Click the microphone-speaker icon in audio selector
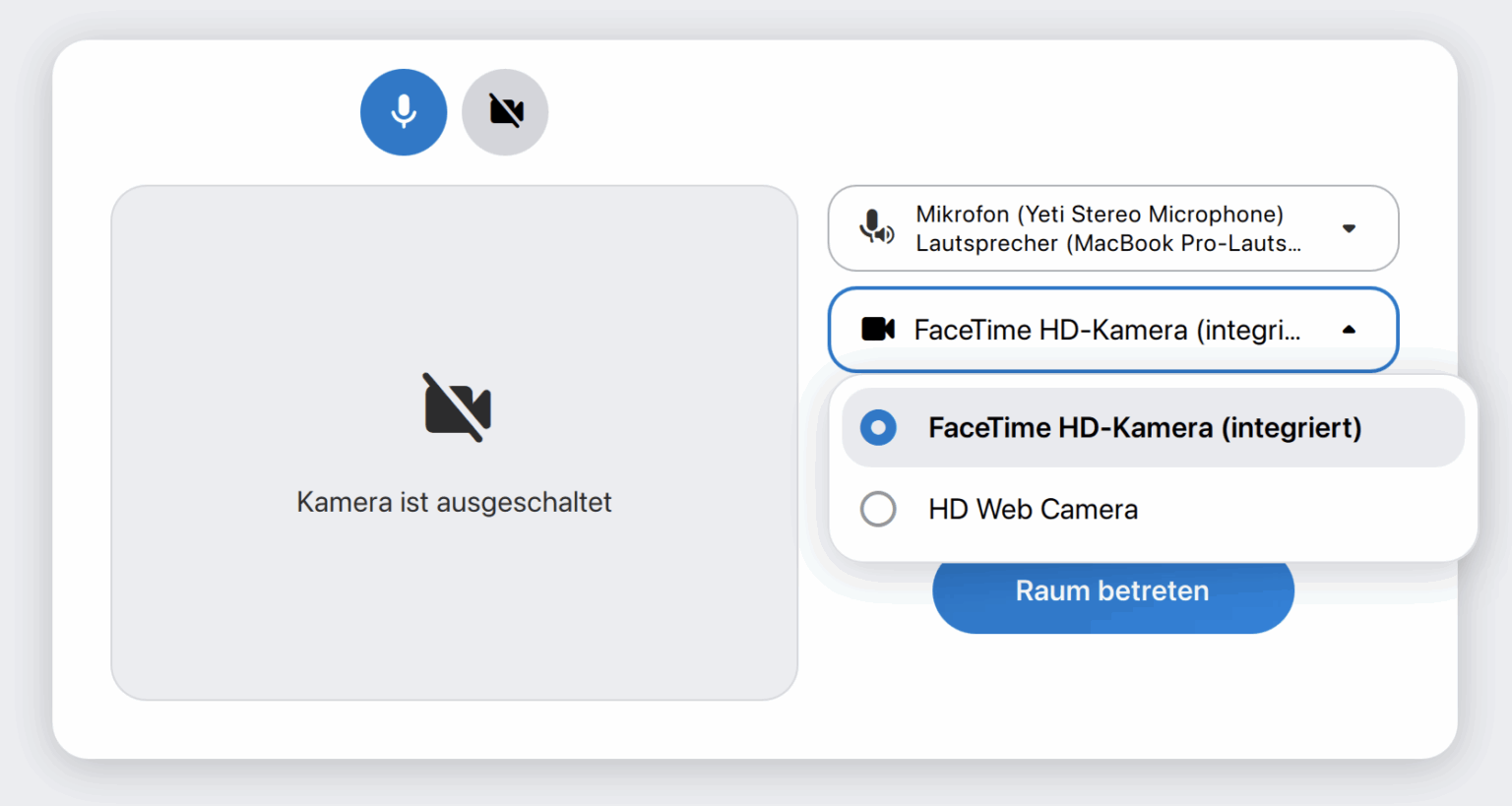1512x806 pixels. (x=876, y=228)
